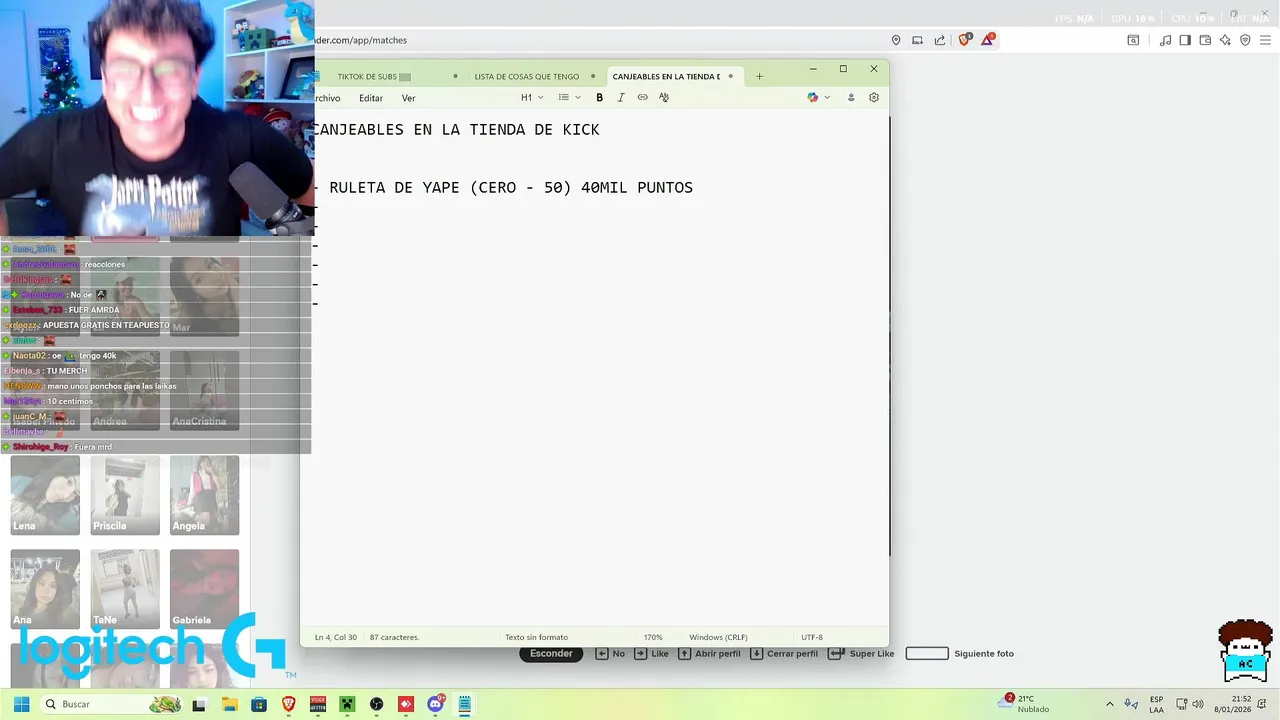Click the 170% zoom level in the status bar

(653, 637)
